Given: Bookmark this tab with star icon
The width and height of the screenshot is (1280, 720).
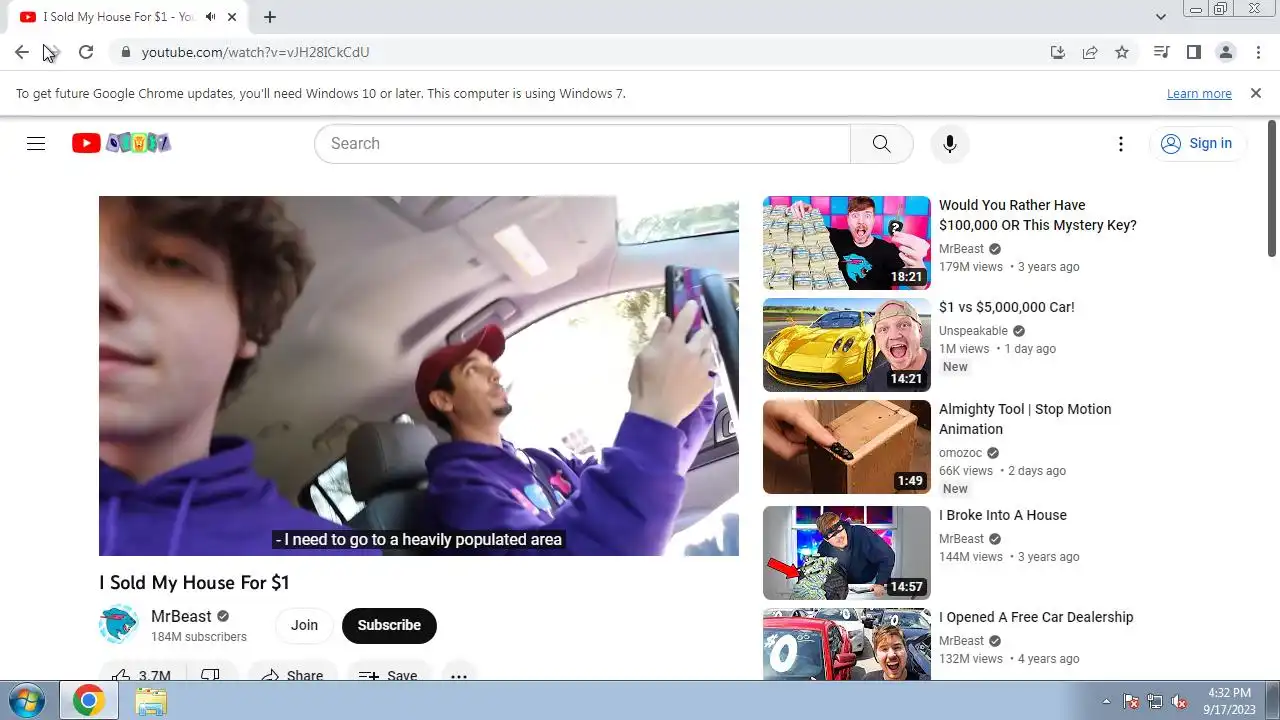Looking at the screenshot, I should [1122, 52].
